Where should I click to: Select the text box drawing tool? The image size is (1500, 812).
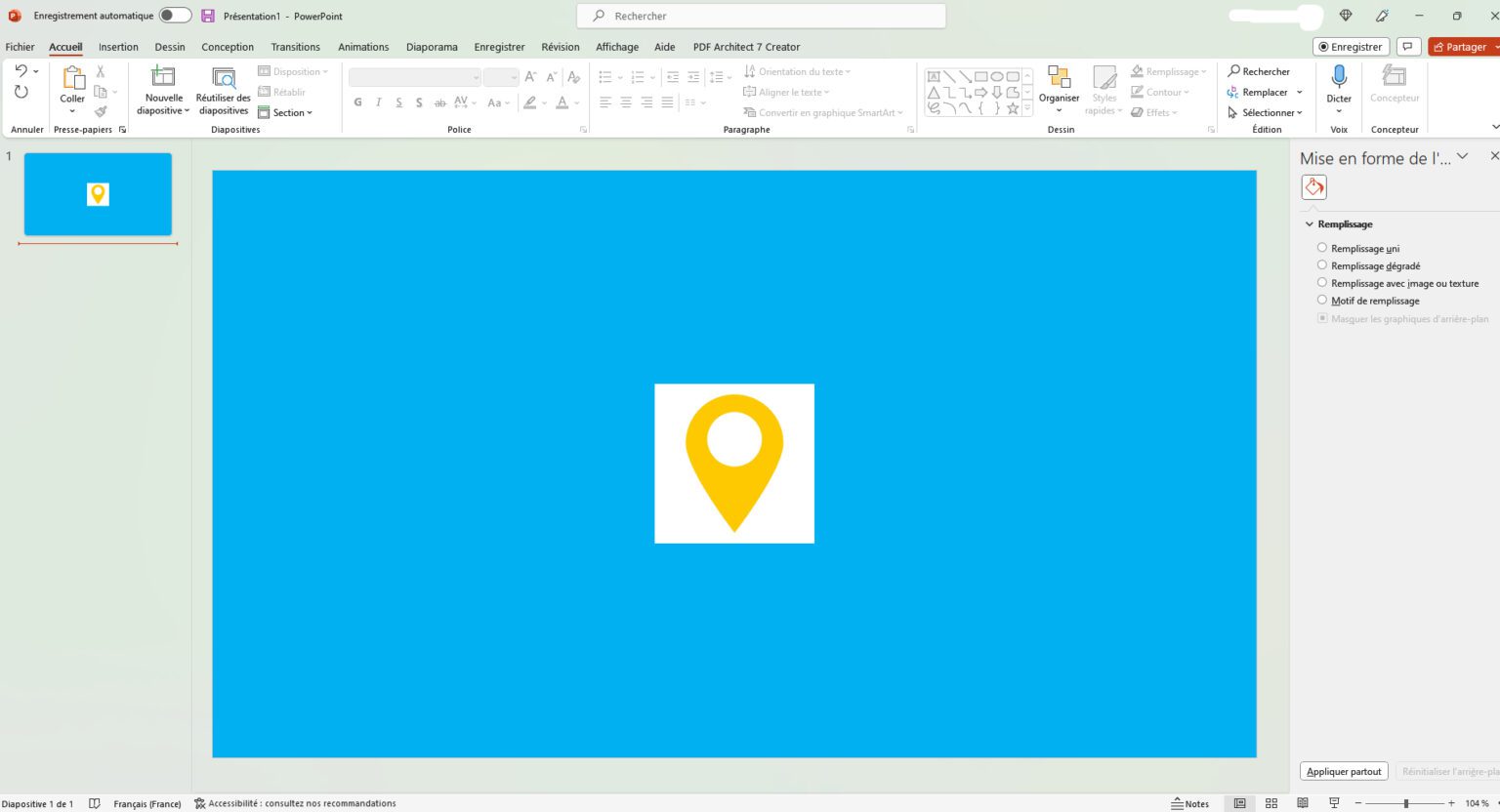[935, 76]
